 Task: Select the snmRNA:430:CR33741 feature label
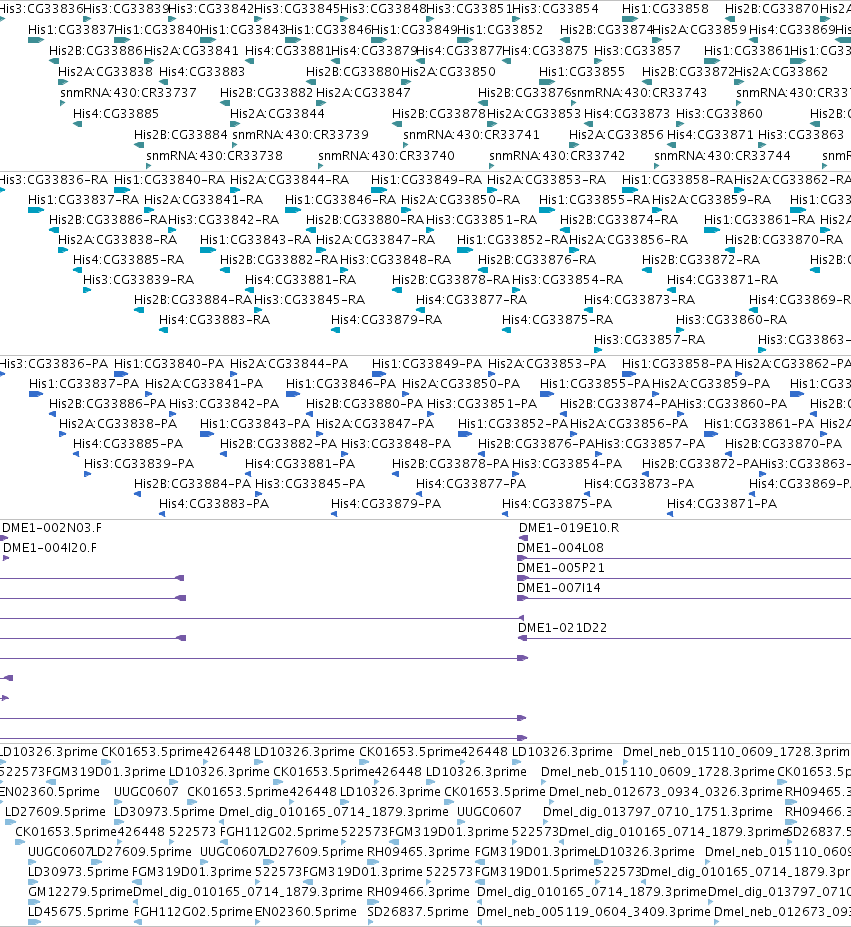471,135
